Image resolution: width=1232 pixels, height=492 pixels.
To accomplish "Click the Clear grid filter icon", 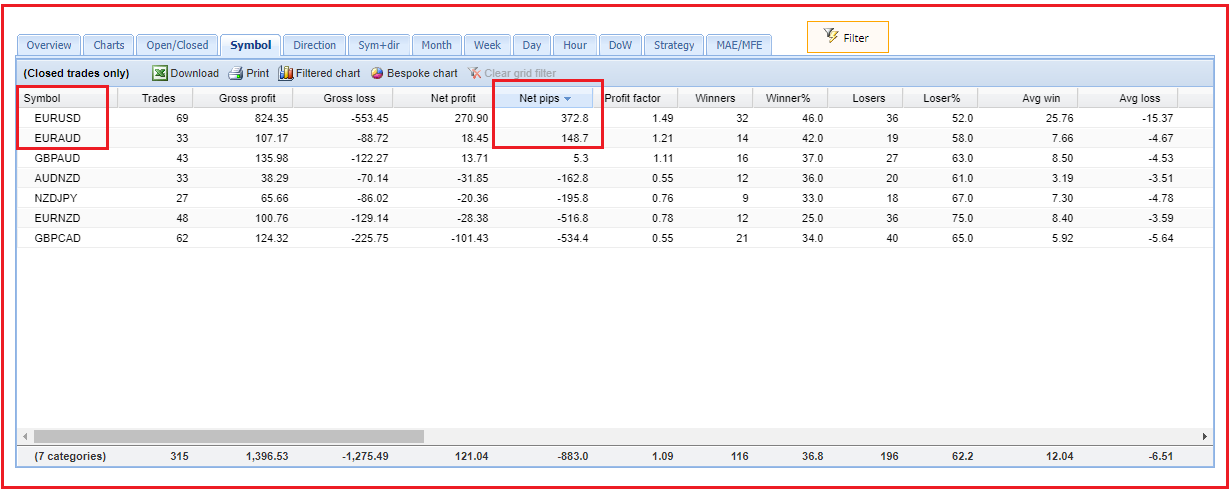I will coord(474,73).
